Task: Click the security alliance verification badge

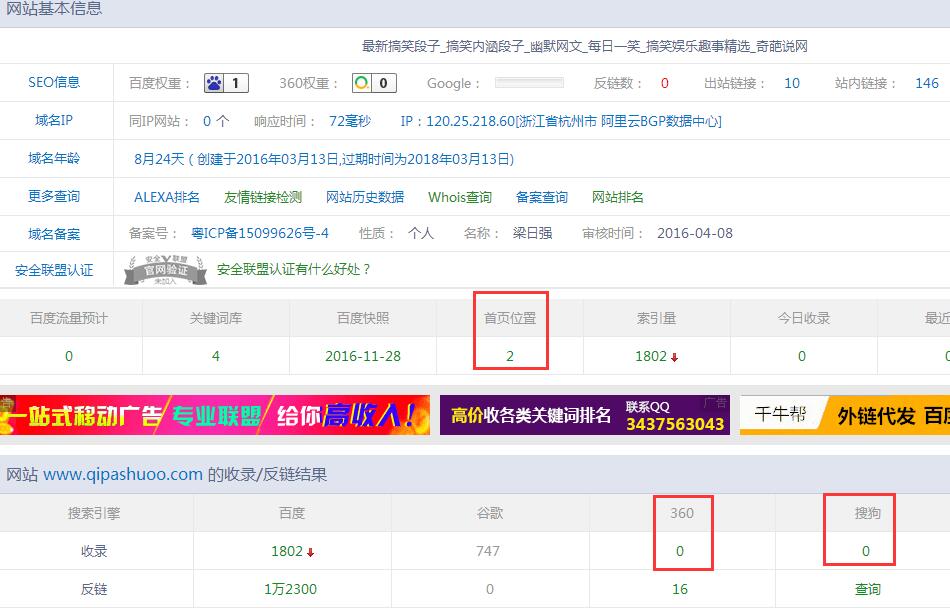Action: click(165, 270)
